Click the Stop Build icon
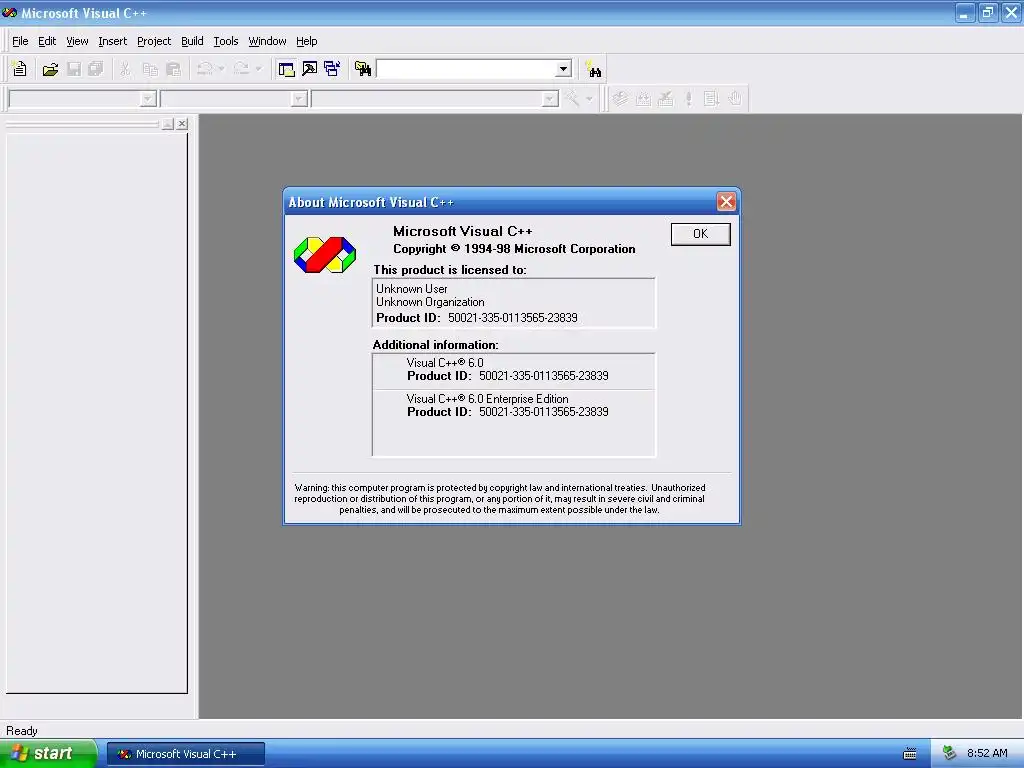The image size is (1024, 768). [x=665, y=99]
